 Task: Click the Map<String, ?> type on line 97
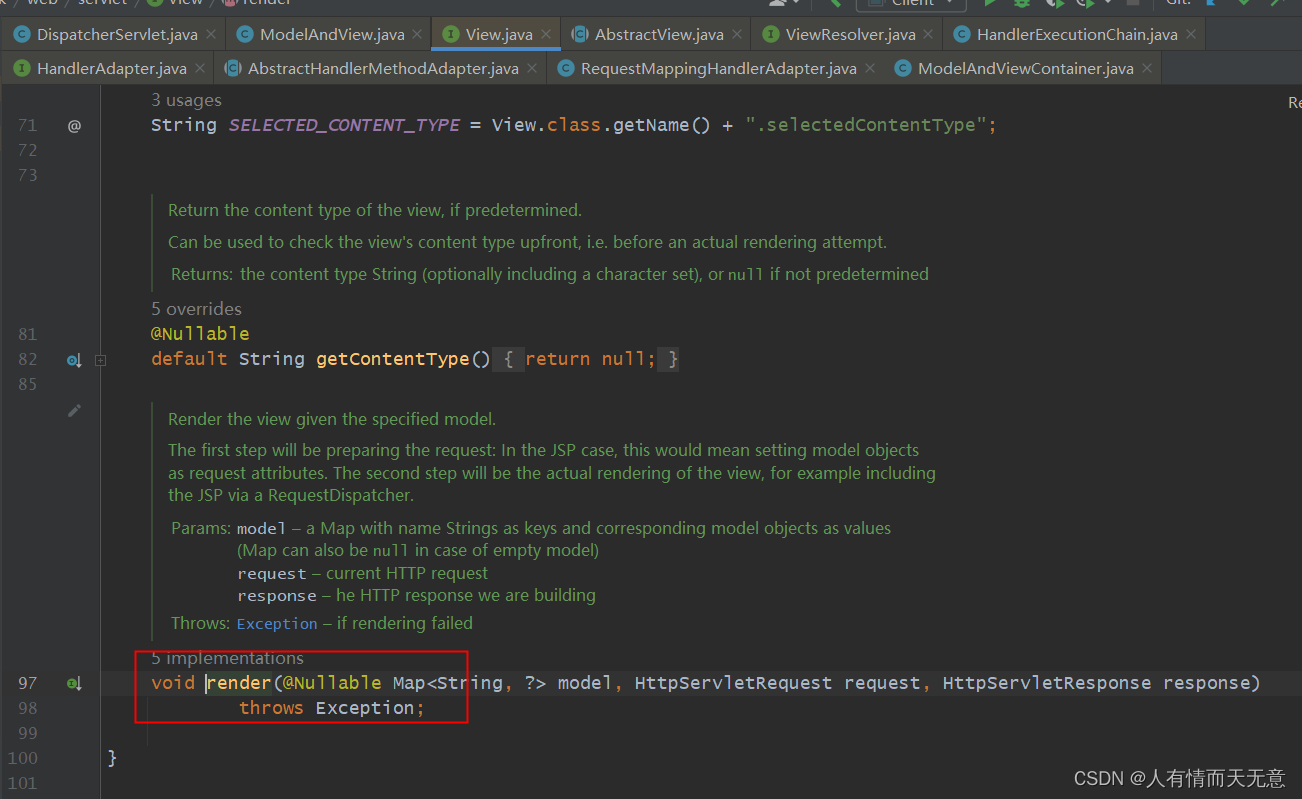(x=469, y=683)
